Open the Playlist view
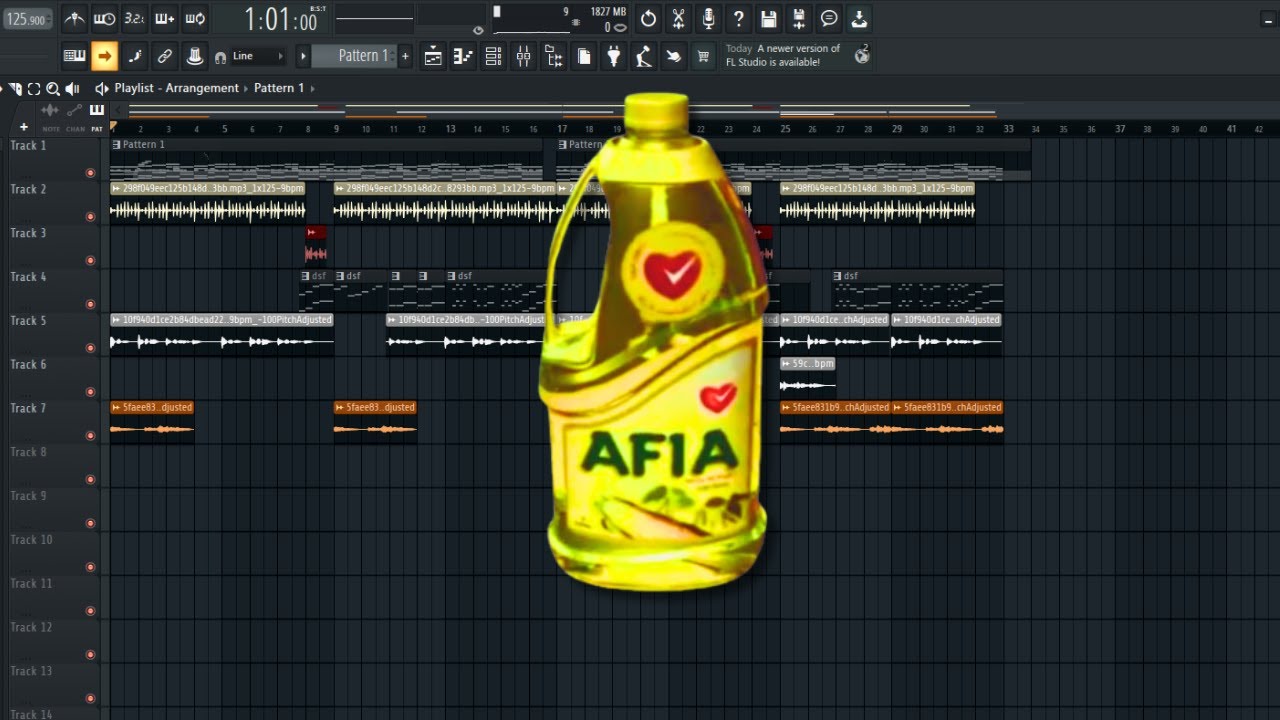This screenshot has width=1280, height=720. click(x=433, y=56)
